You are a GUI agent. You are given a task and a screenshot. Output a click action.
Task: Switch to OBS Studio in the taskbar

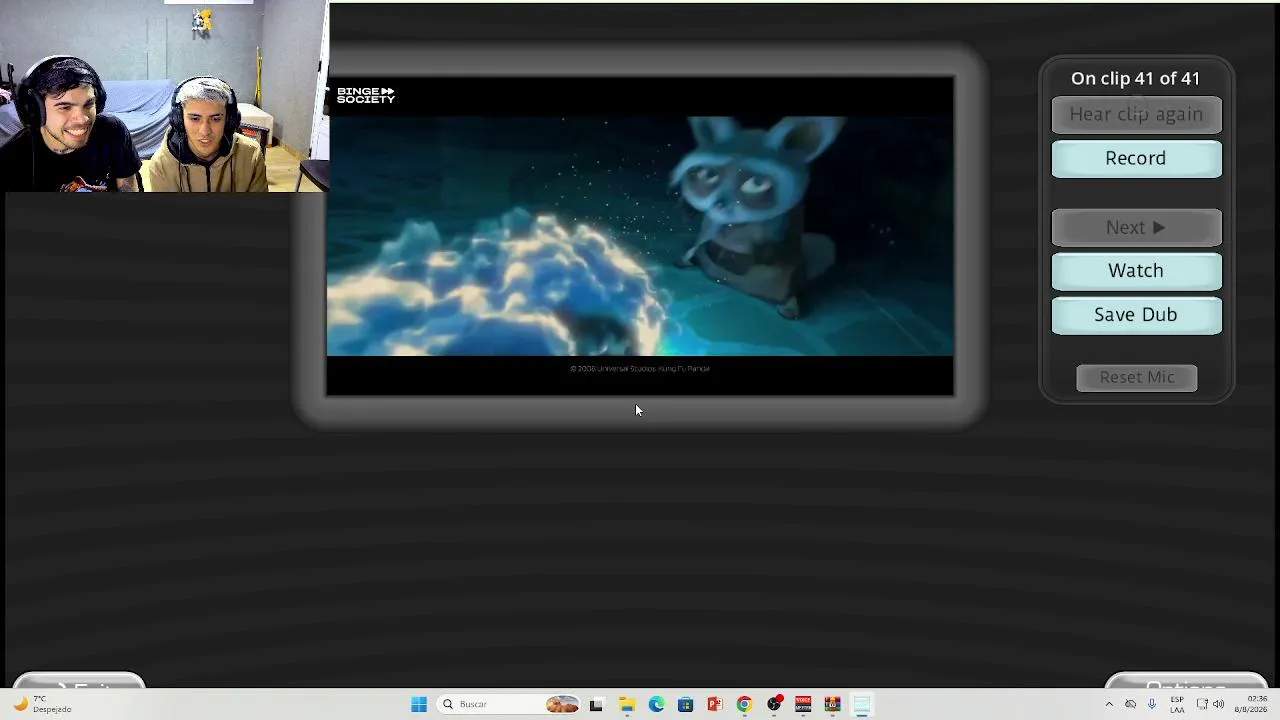coord(774,704)
